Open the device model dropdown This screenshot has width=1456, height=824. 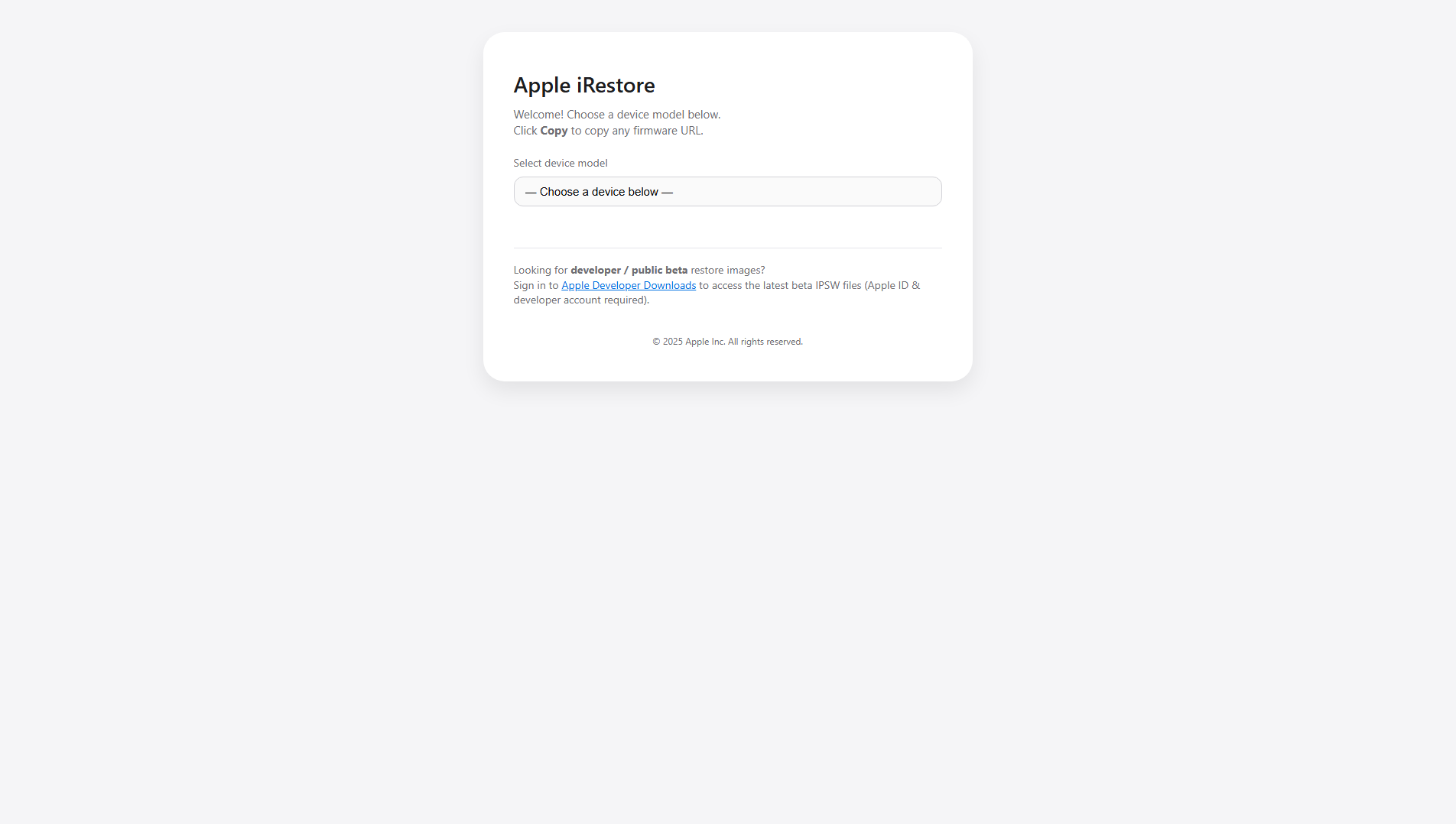[x=727, y=191]
